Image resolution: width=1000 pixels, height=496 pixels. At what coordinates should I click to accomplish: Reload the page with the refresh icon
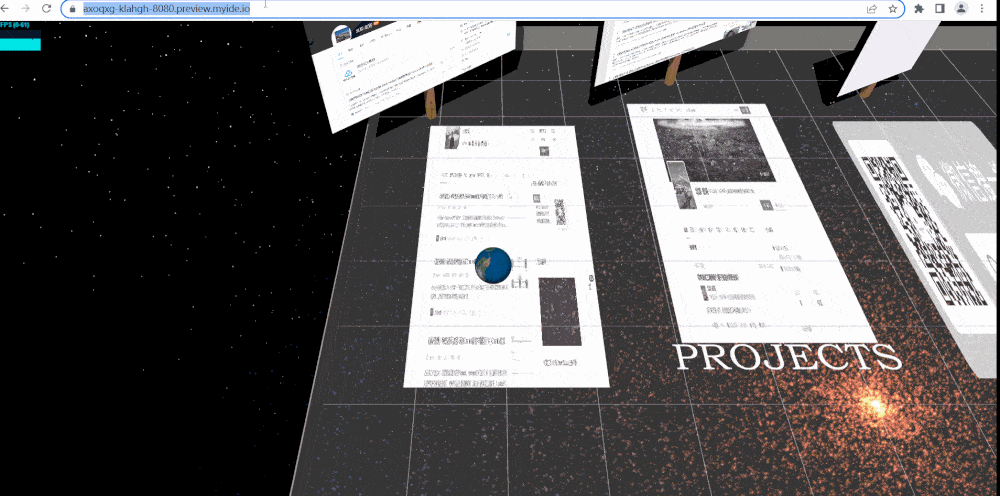(46, 9)
